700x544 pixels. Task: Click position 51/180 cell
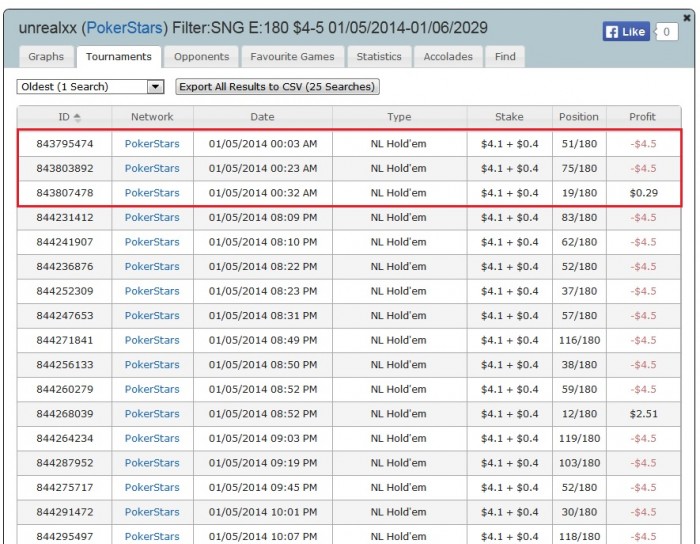tap(579, 144)
